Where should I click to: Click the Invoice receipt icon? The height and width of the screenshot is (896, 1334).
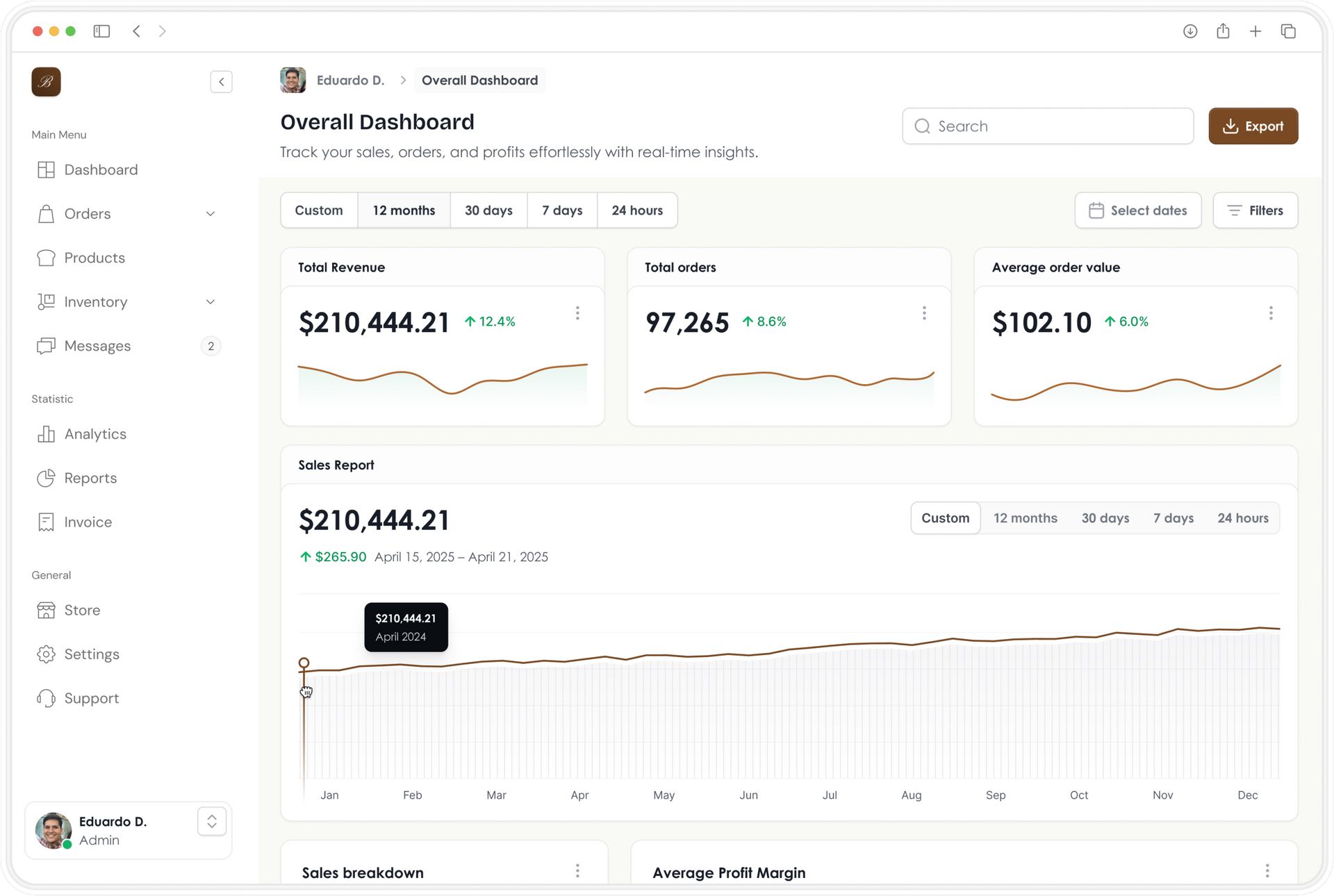46,522
